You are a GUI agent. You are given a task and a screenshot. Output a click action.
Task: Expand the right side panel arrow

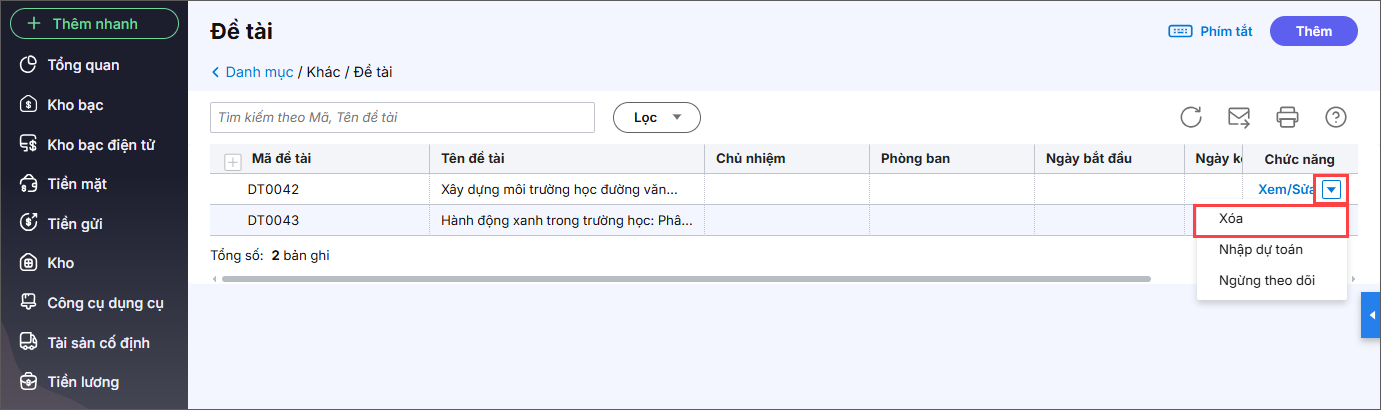pyautogui.click(x=1371, y=315)
